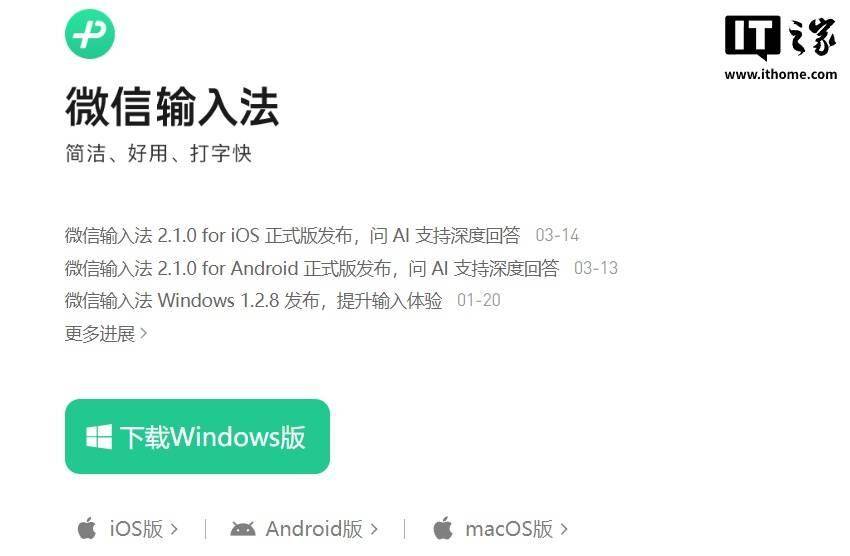The height and width of the screenshot is (556, 850).
Task: Click the Windows logo in download button
Action: pos(99,437)
